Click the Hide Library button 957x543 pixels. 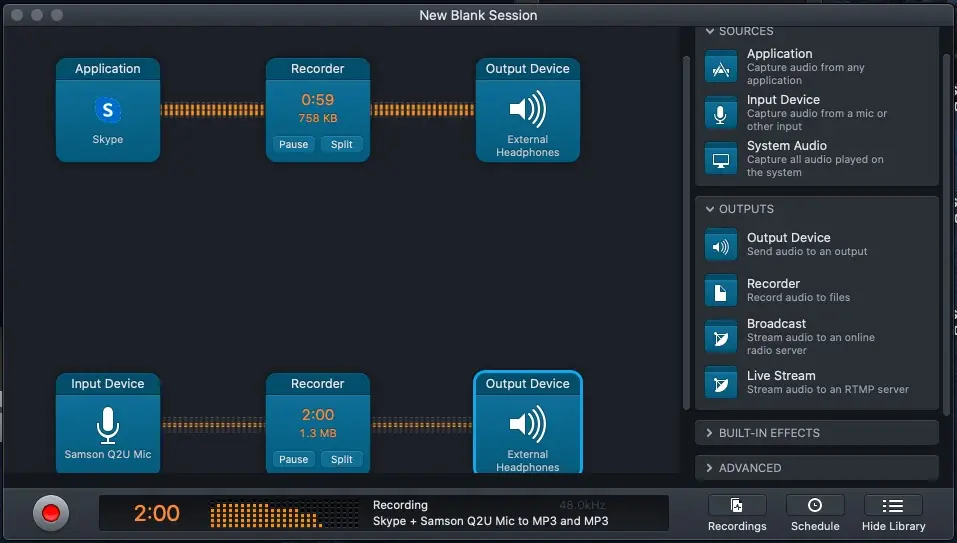(894, 514)
